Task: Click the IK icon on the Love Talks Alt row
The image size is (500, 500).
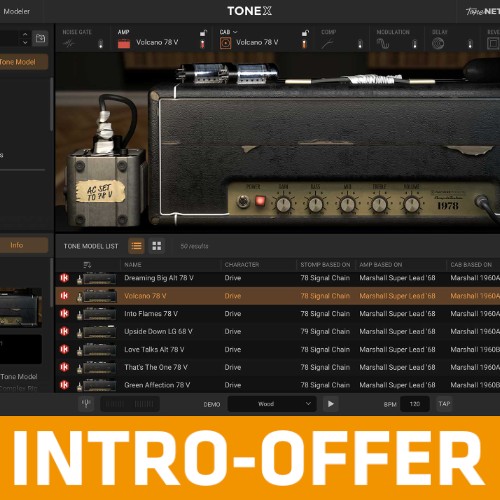Action: (x=64, y=349)
